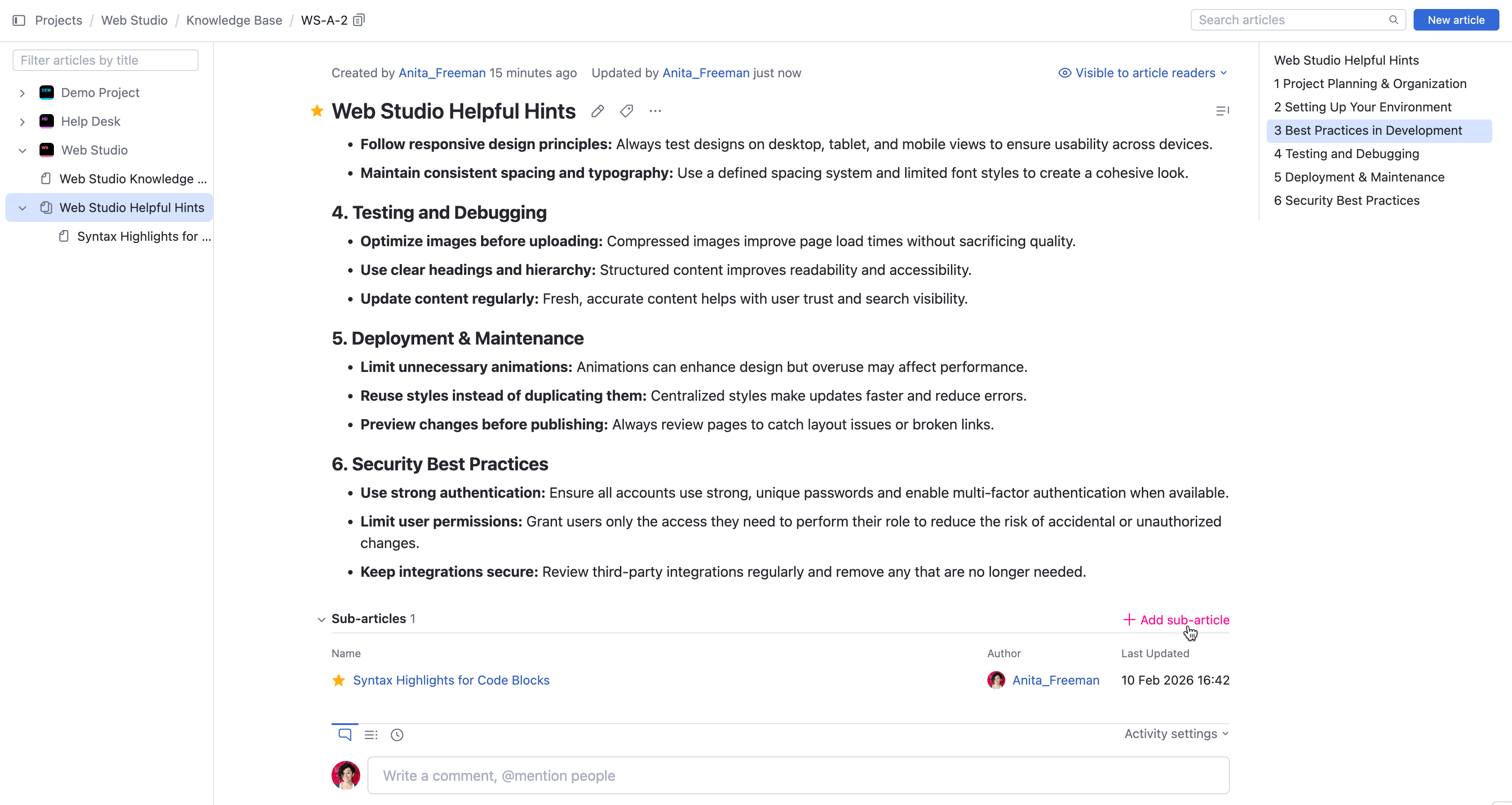Open the Syntax Highlights for Code Blocks link
Image resolution: width=1512 pixels, height=805 pixels.
click(451, 680)
